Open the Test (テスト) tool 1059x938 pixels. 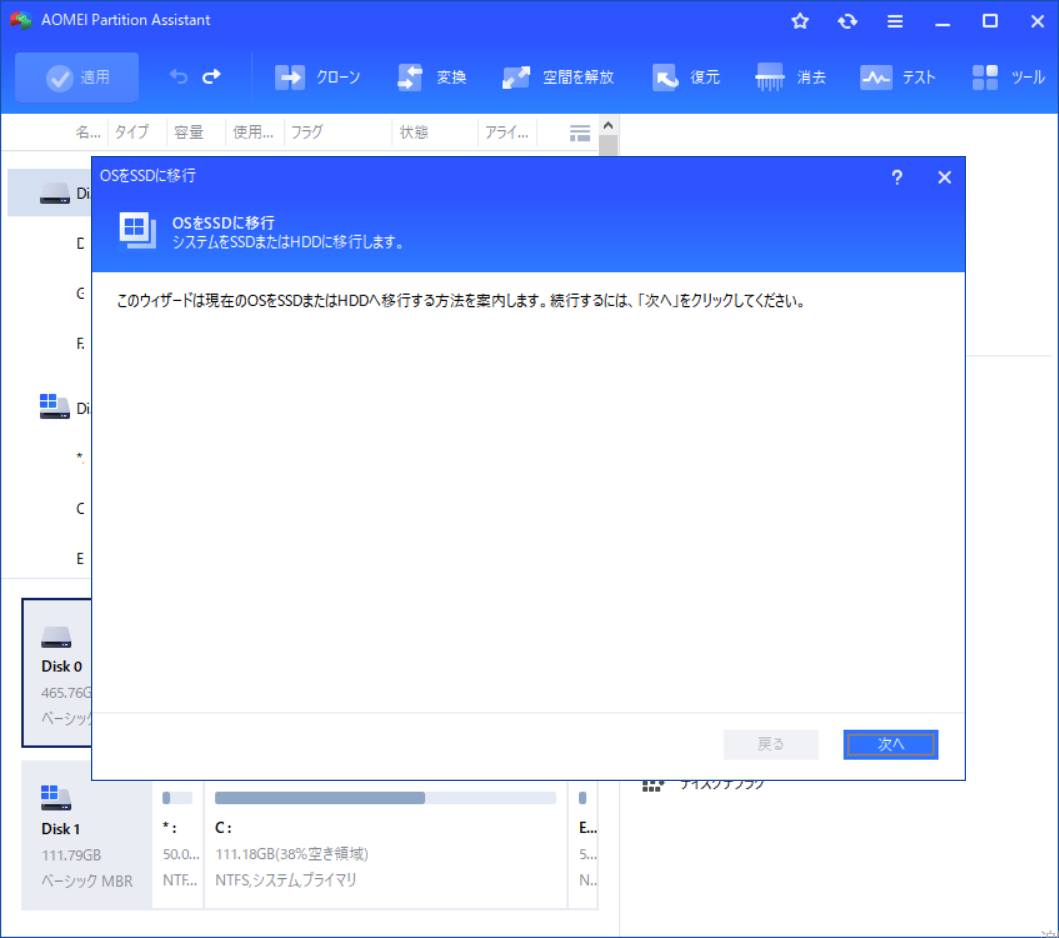(898, 78)
